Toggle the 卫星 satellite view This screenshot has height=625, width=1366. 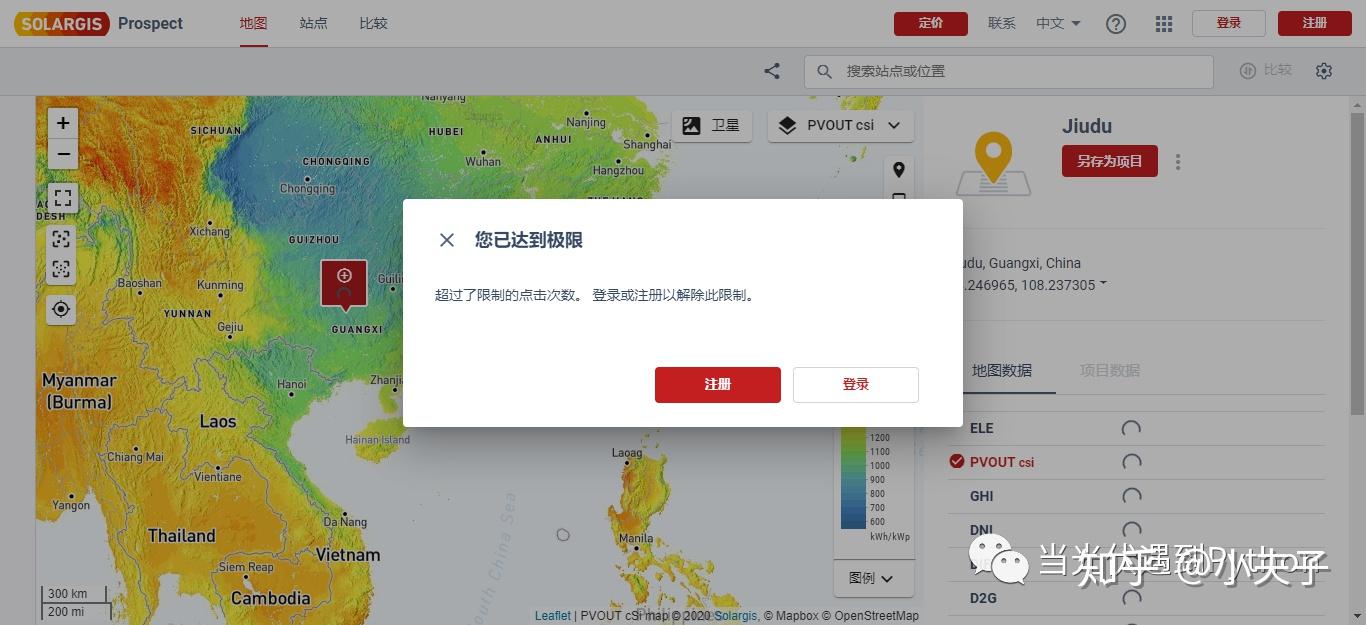tap(711, 125)
